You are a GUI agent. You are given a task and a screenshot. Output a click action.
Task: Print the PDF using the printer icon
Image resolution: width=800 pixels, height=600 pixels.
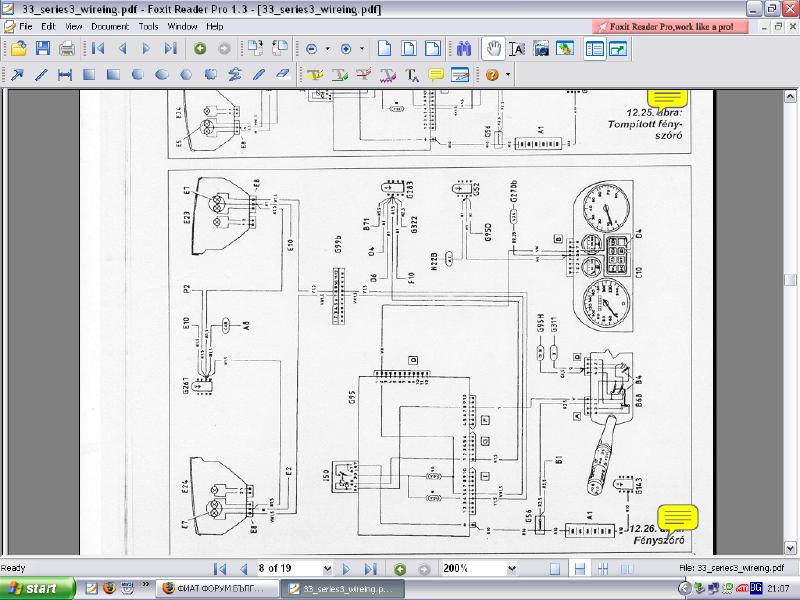(x=66, y=48)
